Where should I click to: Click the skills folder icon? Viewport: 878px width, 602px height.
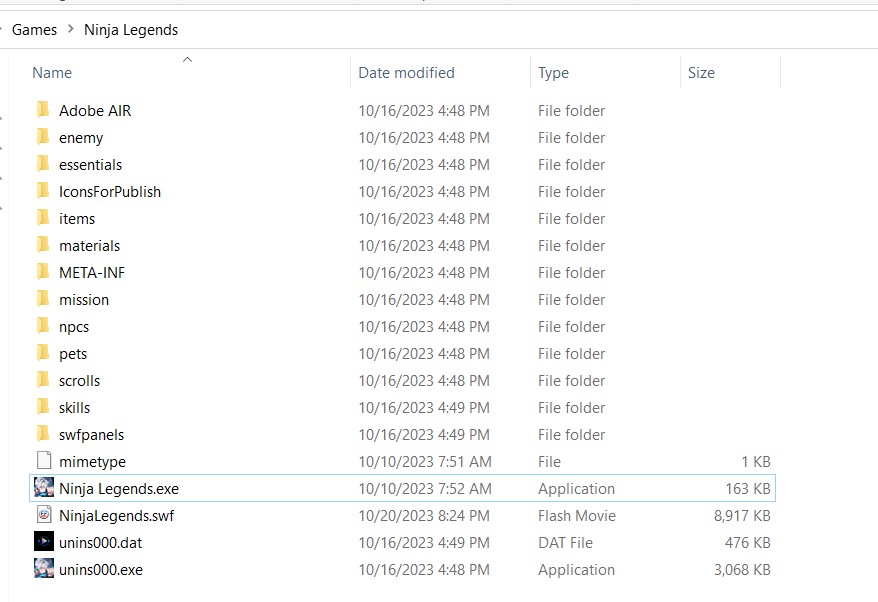[43, 407]
